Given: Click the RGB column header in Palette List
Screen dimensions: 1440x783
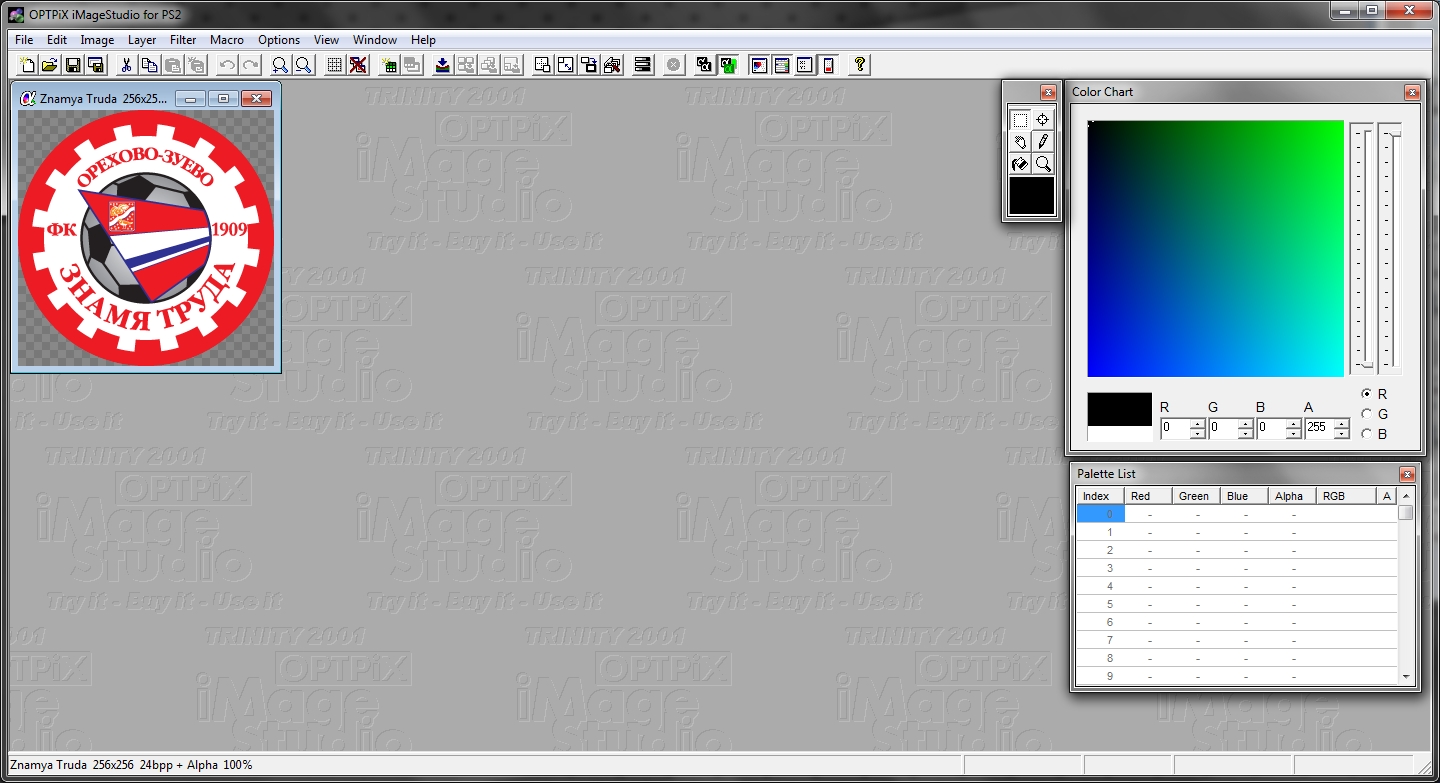Looking at the screenshot, I should pos(1346,496).
